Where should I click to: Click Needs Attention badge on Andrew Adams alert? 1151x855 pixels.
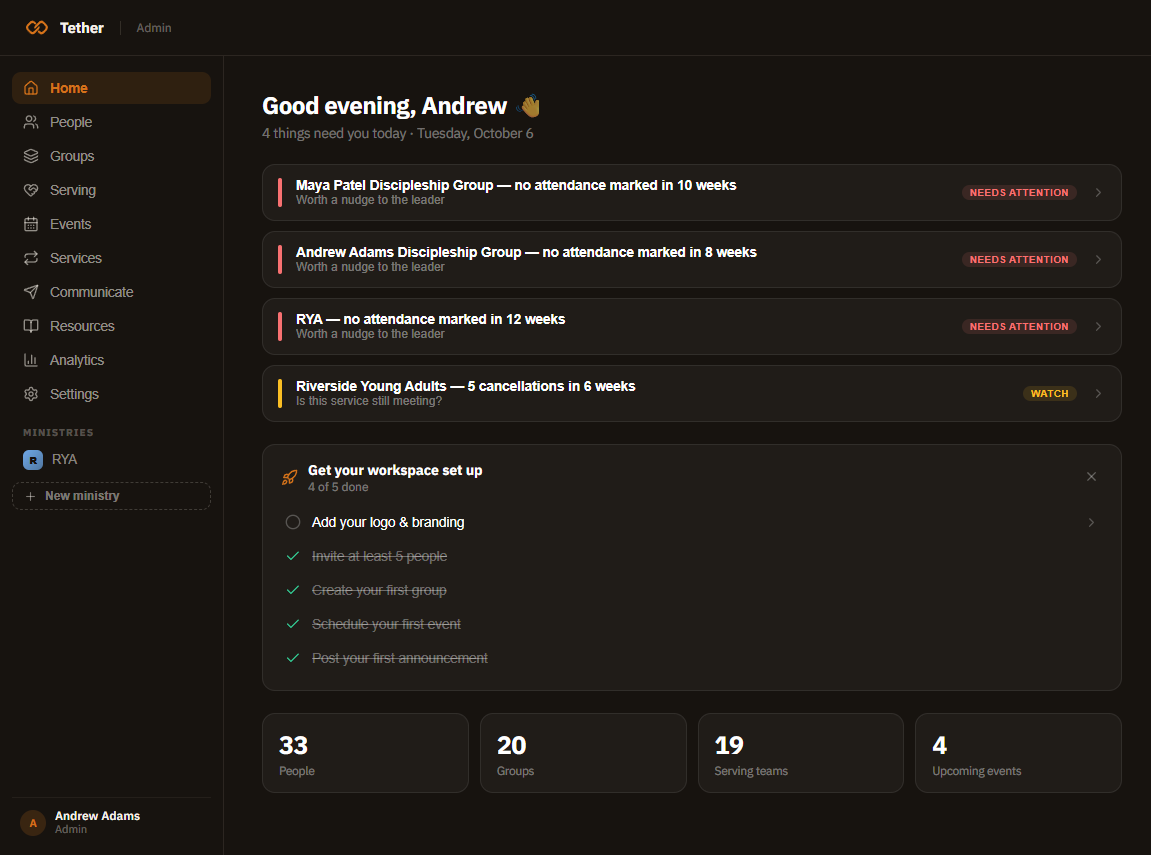1019,259
